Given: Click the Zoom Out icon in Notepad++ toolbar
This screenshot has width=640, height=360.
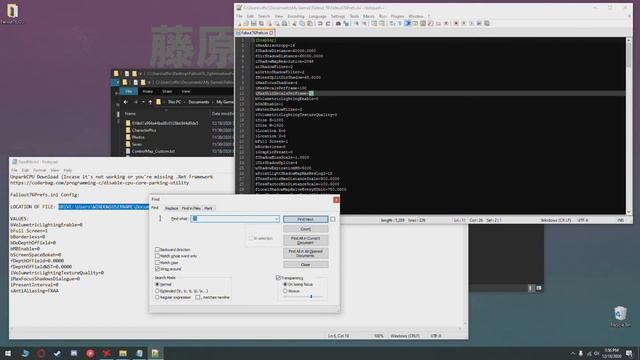Looking at the screenshot, I should (364, 23).
